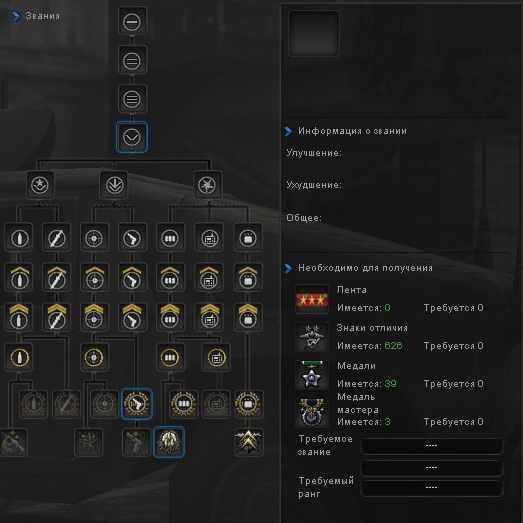Select the one-chevron syringe rank

coord(56,278)
